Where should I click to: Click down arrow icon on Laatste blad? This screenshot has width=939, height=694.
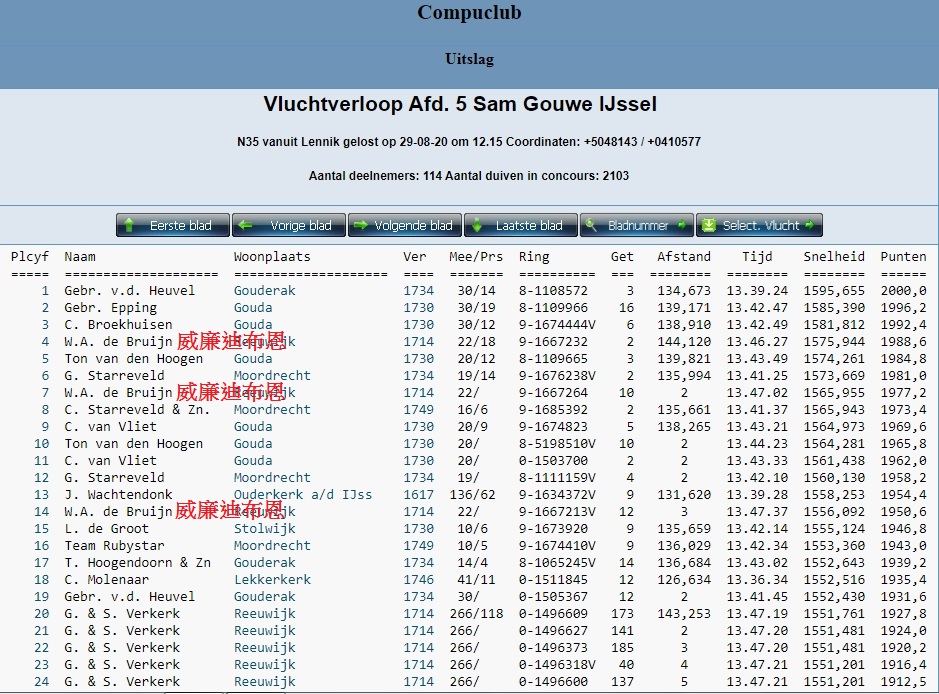(477, 225)
